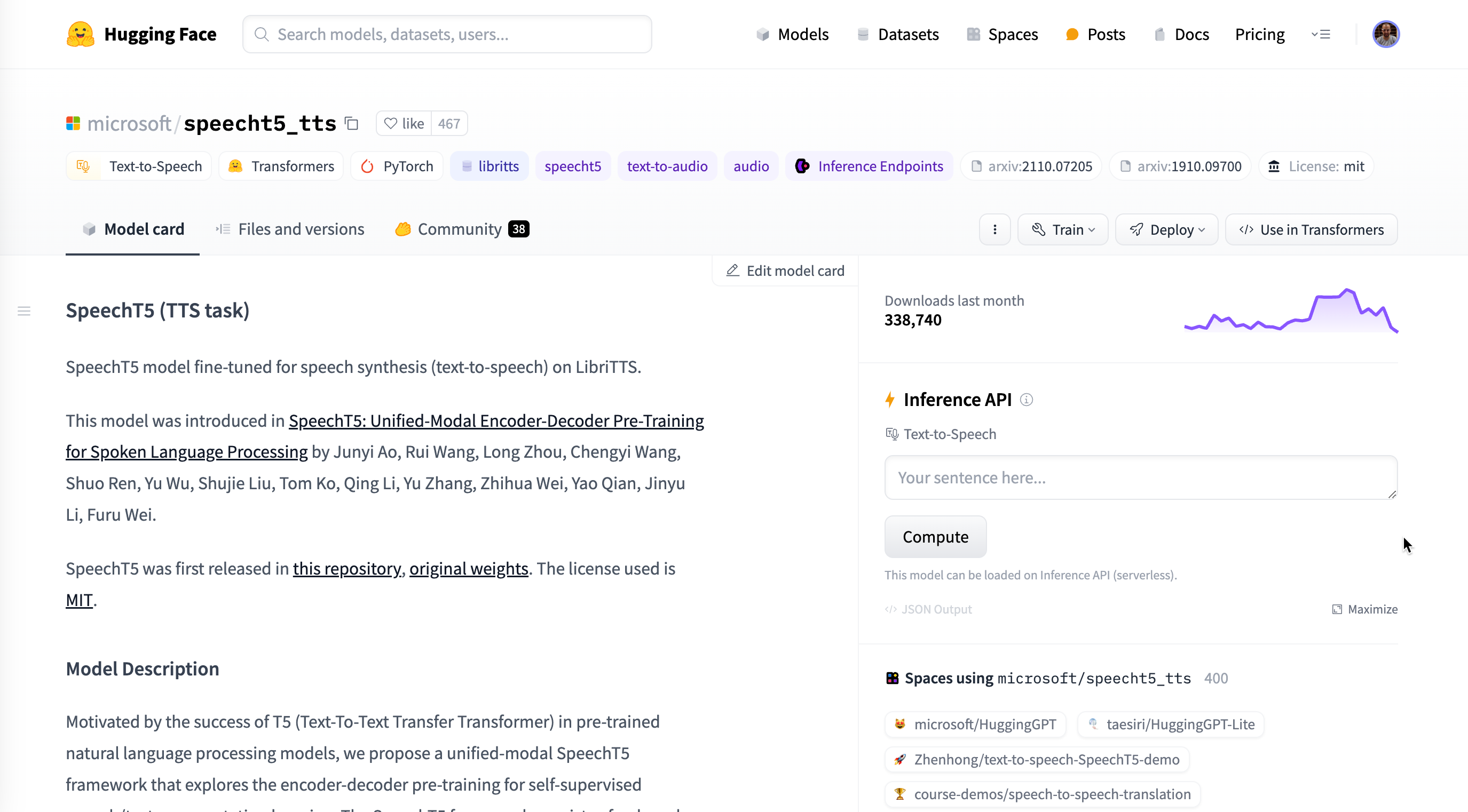Open the 'original weights' link
The height and width of the screenshot is (812, 1468).
tap(469, 568)
